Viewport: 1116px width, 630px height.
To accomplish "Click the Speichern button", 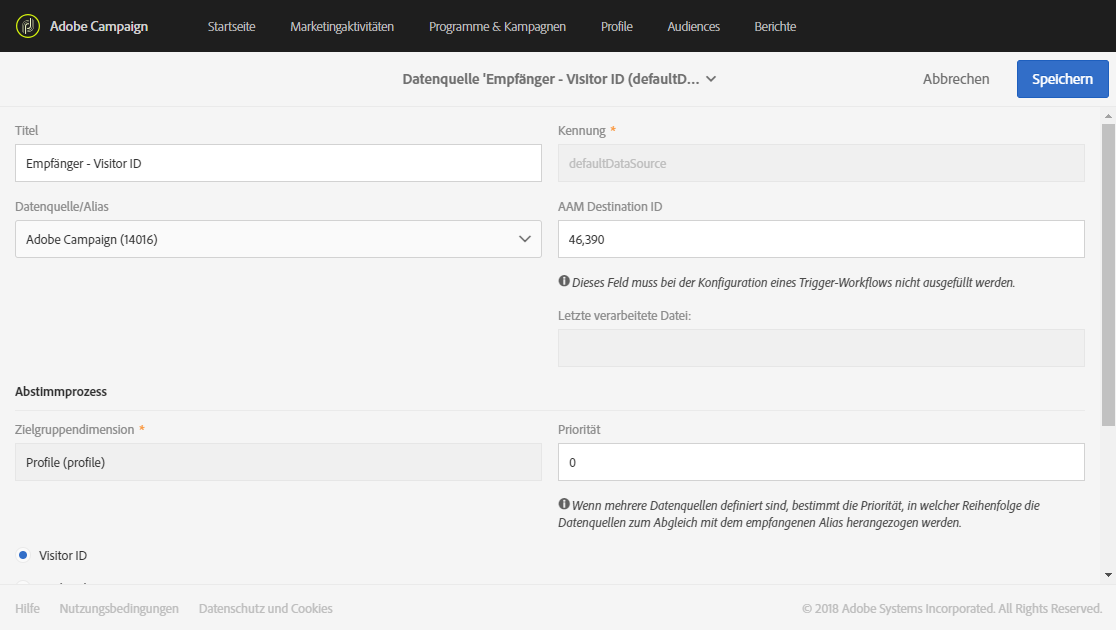I will [1063, 79].
